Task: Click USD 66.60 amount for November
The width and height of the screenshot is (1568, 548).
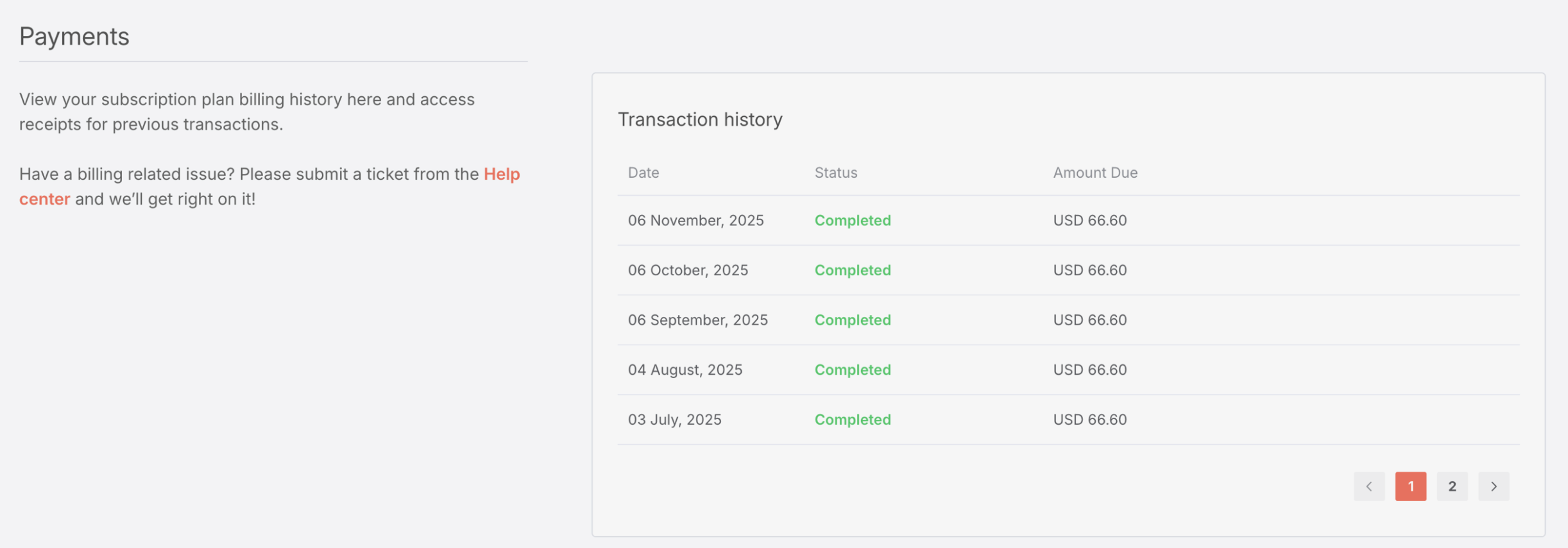Action: [1089, 220]
